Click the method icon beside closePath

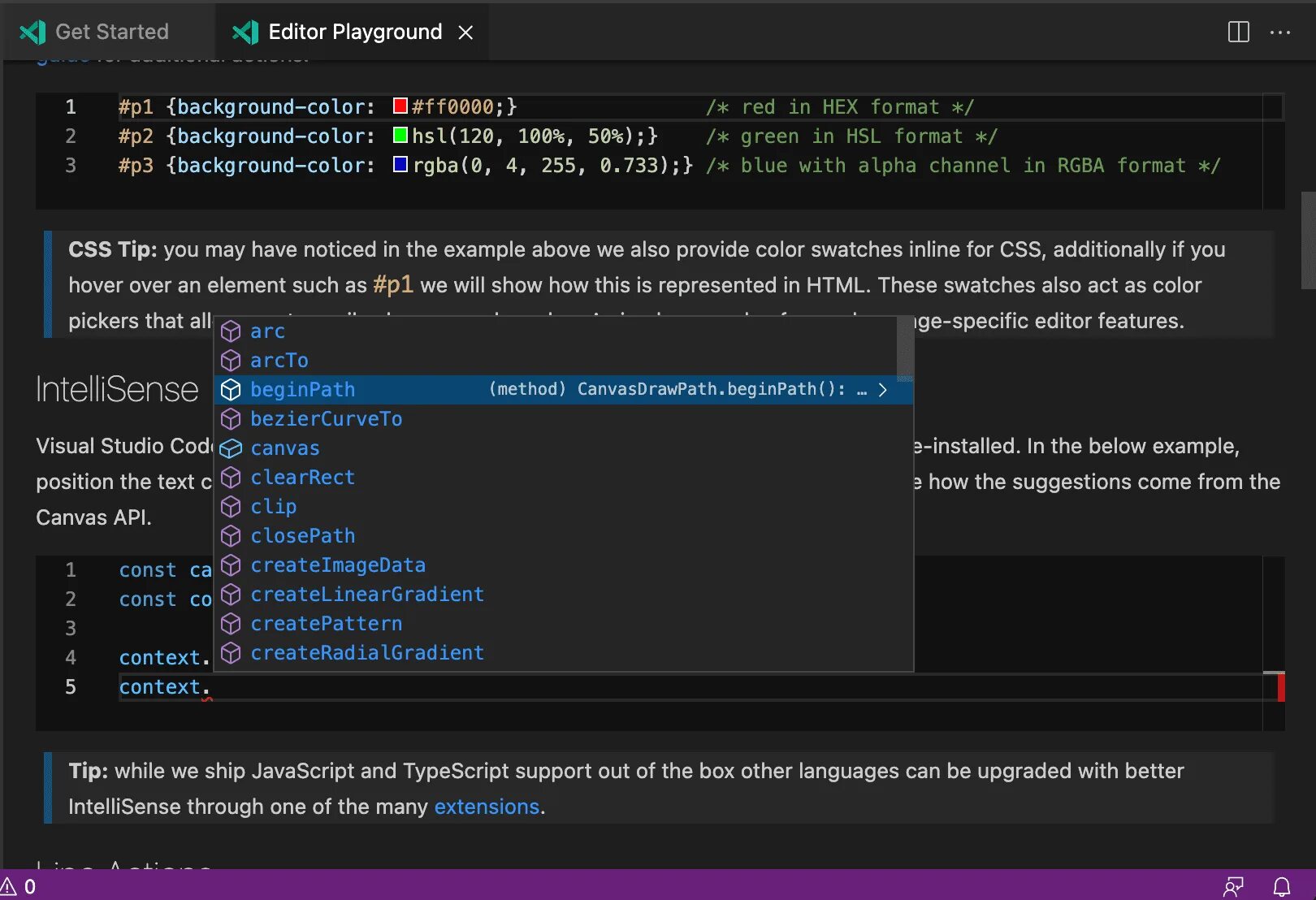pos(231,536)
